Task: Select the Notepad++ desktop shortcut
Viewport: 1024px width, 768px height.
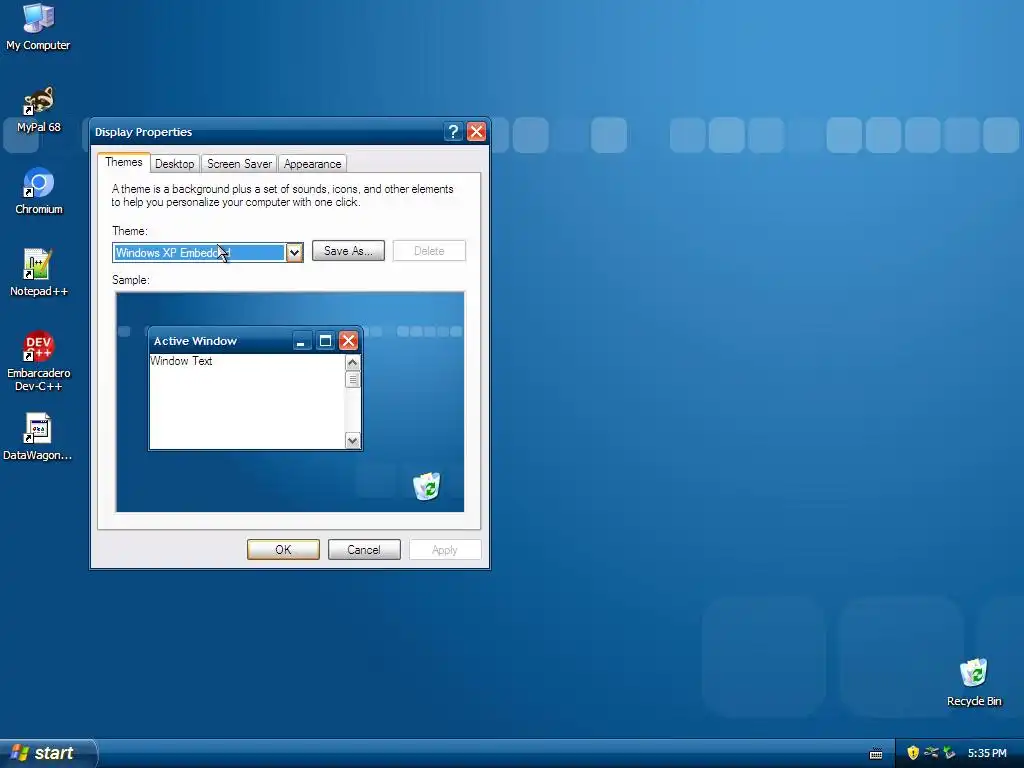Action: point(38,273)
